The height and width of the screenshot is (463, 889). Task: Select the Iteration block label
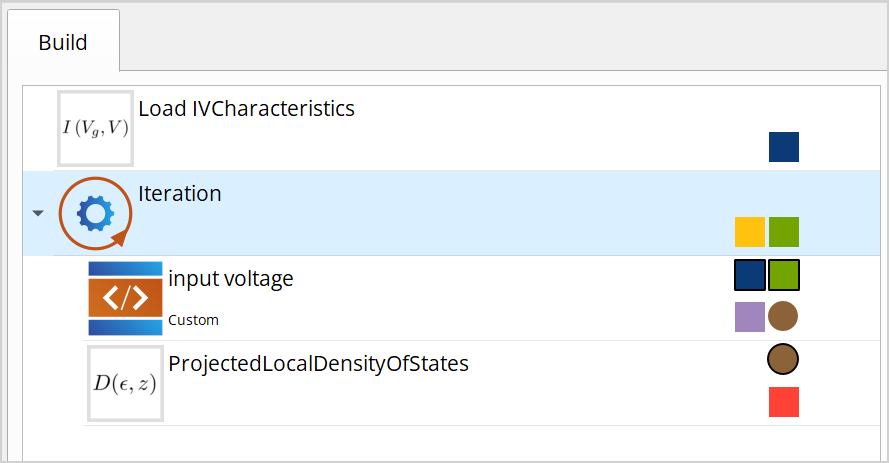(180, 194)
